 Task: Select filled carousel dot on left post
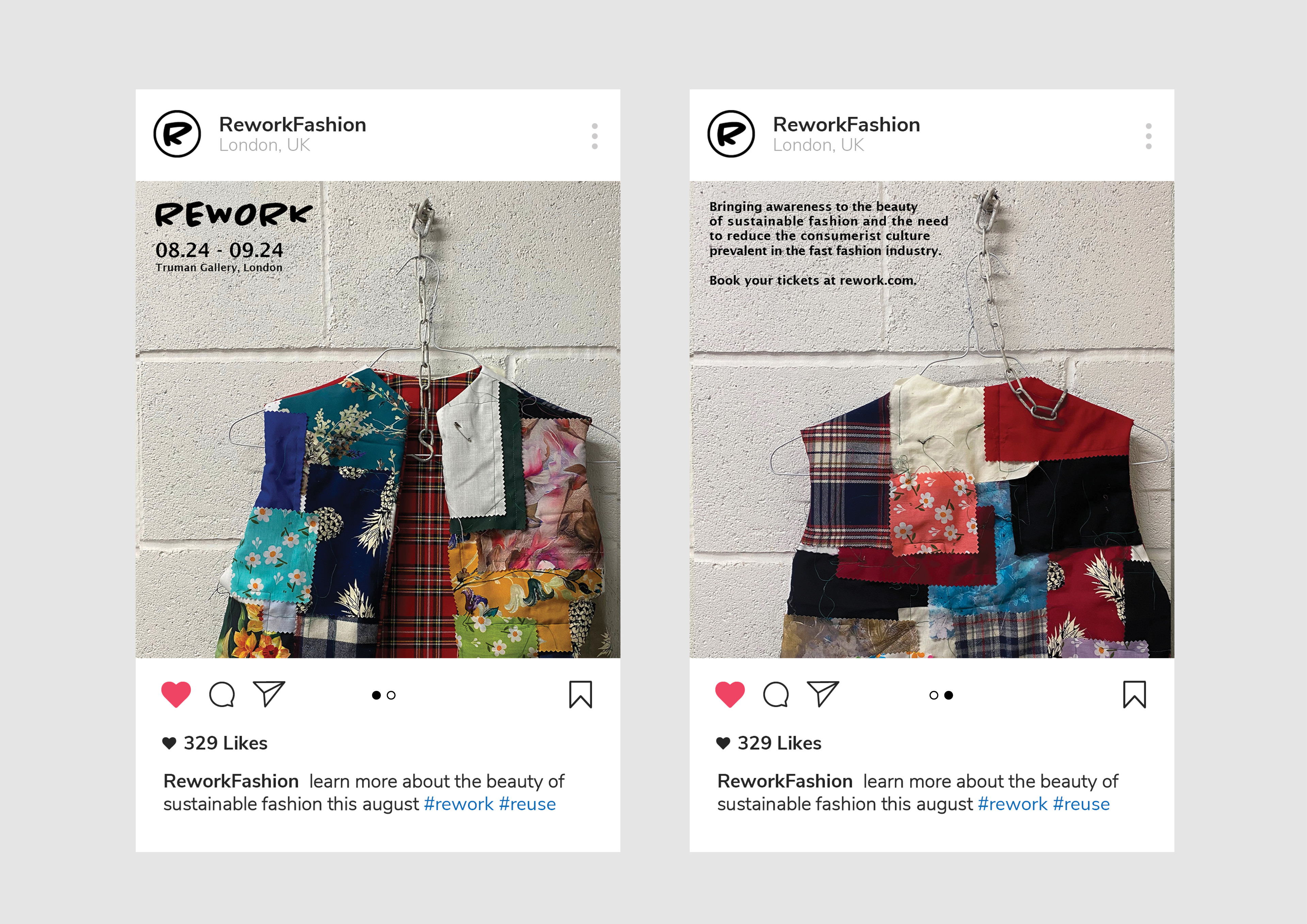click(x=376, y=695)
